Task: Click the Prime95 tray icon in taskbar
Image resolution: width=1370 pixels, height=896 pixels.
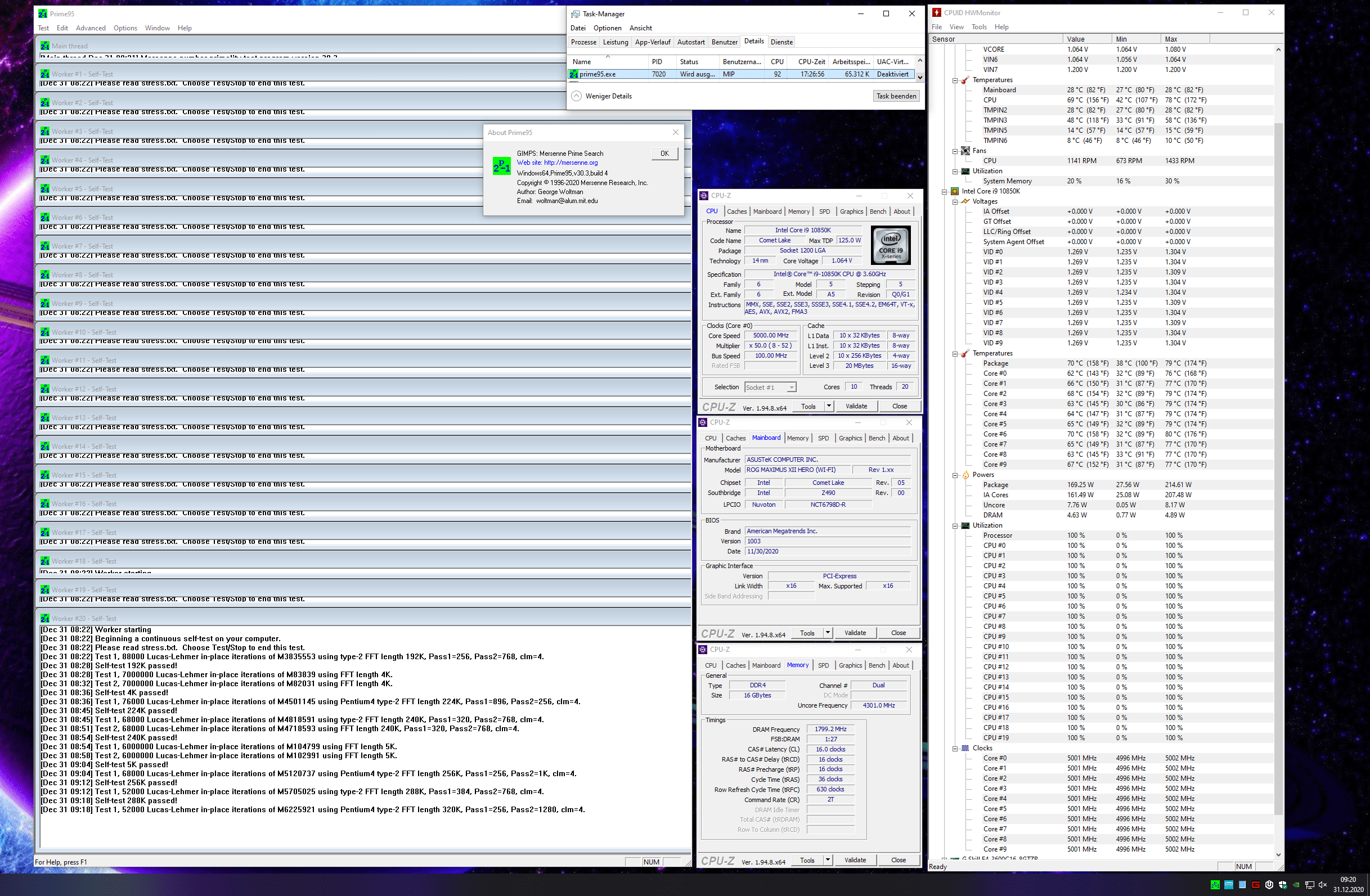Action: click(x=1215, y=885)
